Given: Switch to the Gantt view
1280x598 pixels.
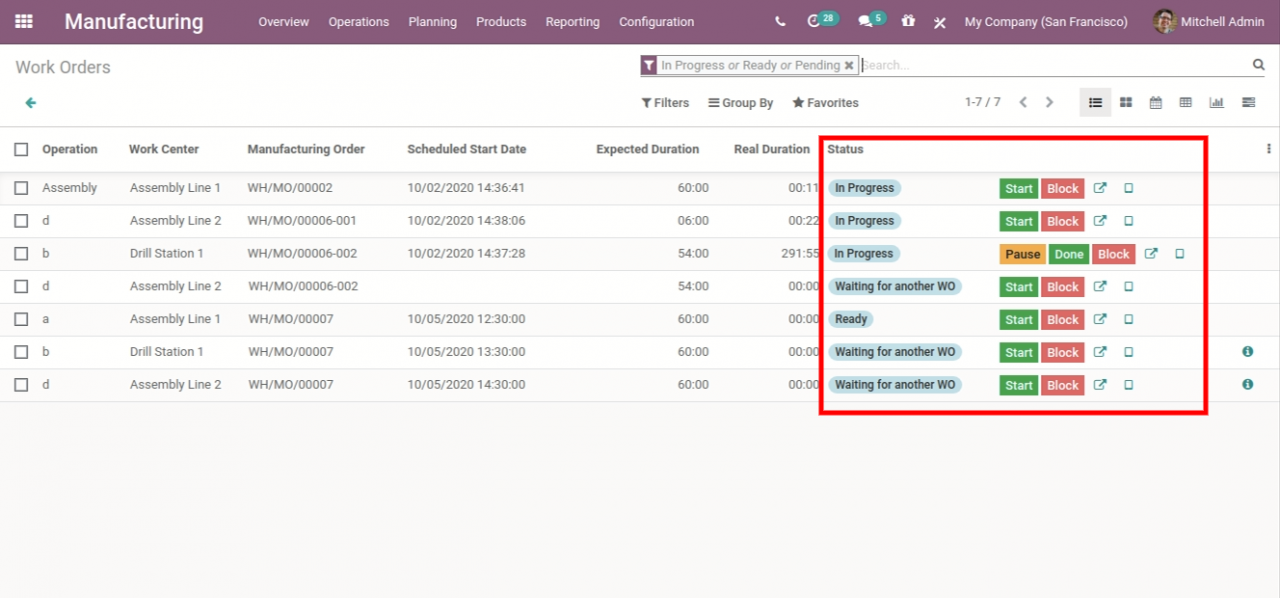Looking at the screenshot, I should (1247, 102).
